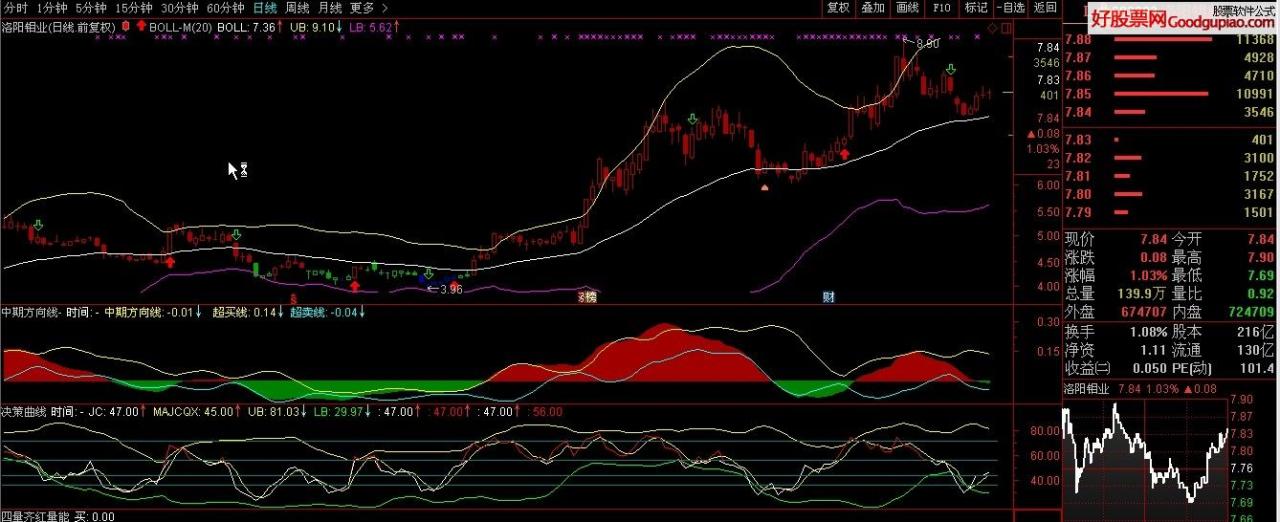Expand the 更多 periods dropdown

coord(369,7)
